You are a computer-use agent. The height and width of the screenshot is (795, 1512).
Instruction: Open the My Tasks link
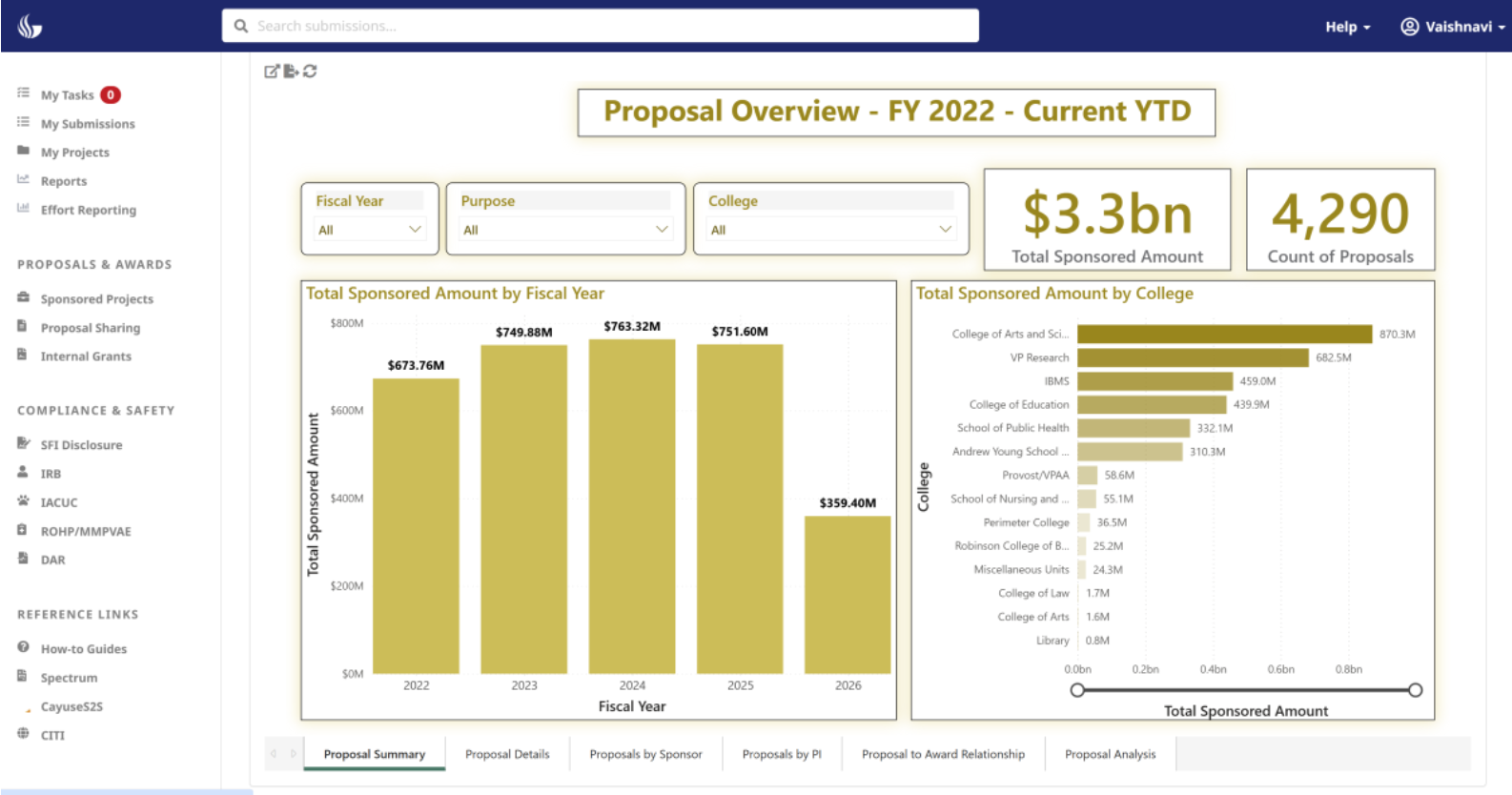coord(67,95)
